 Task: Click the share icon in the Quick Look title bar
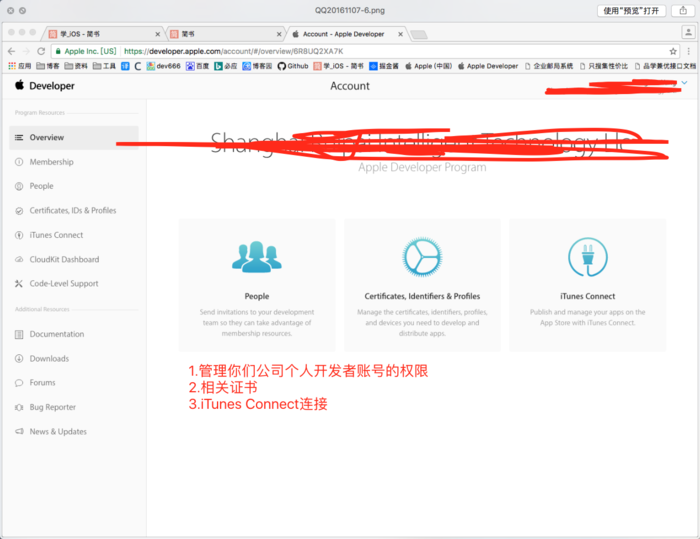[683, 11]
